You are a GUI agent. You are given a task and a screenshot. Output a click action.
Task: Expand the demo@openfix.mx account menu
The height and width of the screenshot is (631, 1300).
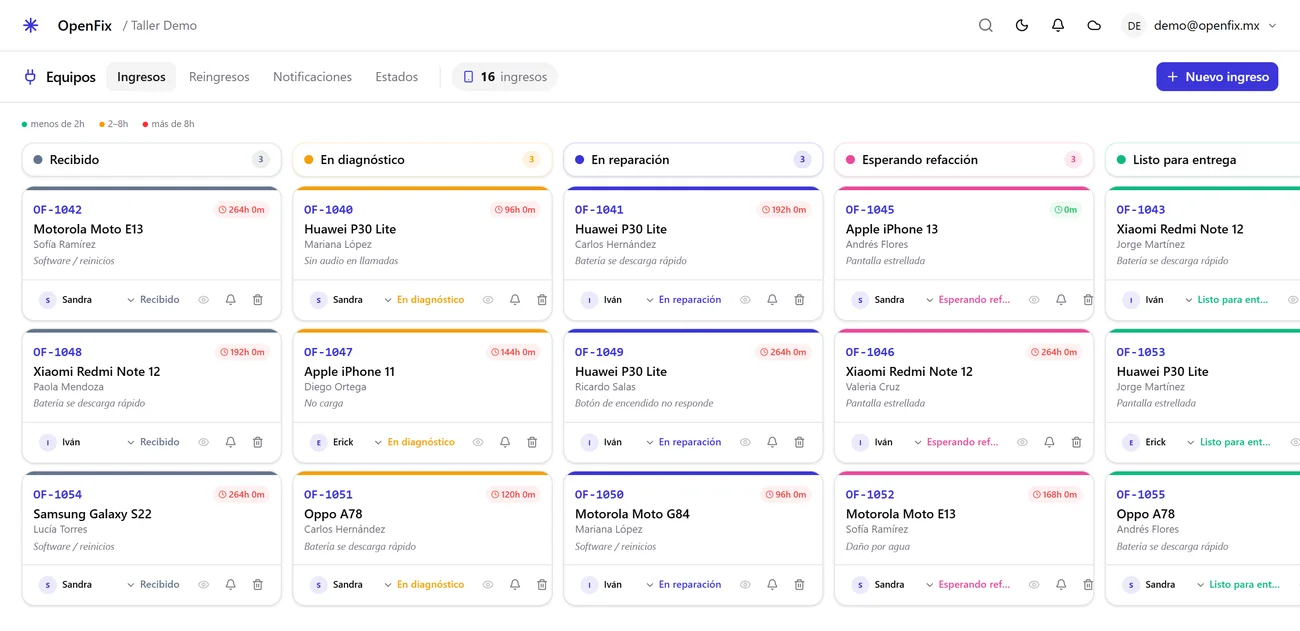click(1200, 25)
